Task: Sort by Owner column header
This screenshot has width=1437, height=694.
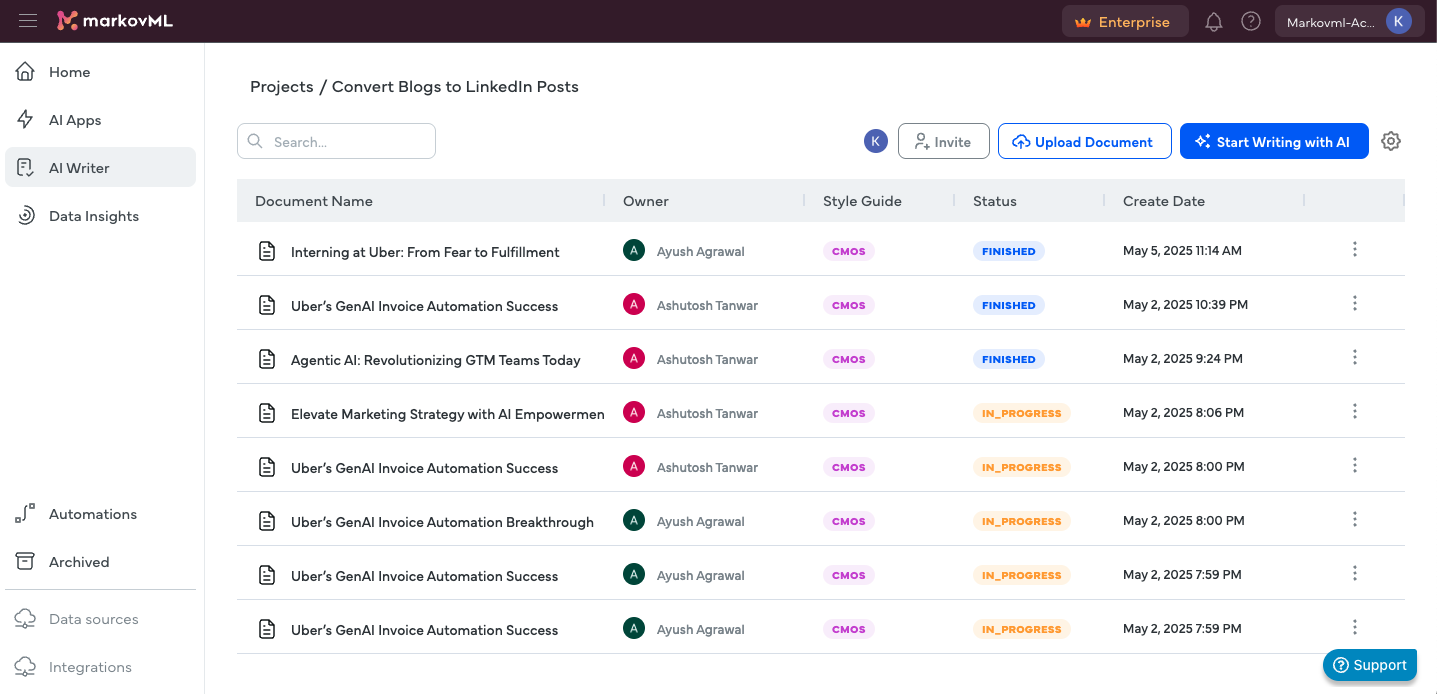Action: [x=646, y=201]
